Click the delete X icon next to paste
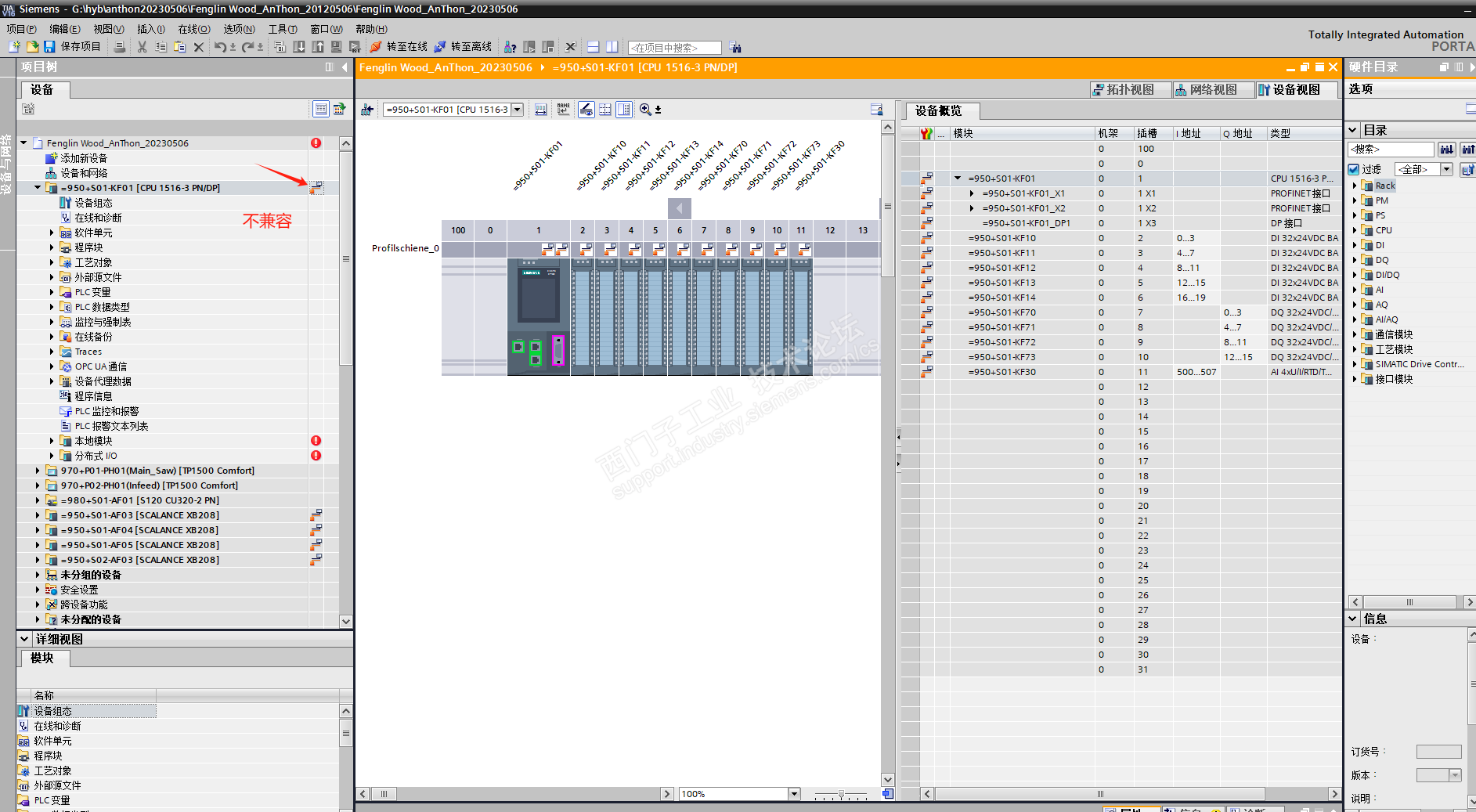1476x812 pixels. (x=199, y=47)
